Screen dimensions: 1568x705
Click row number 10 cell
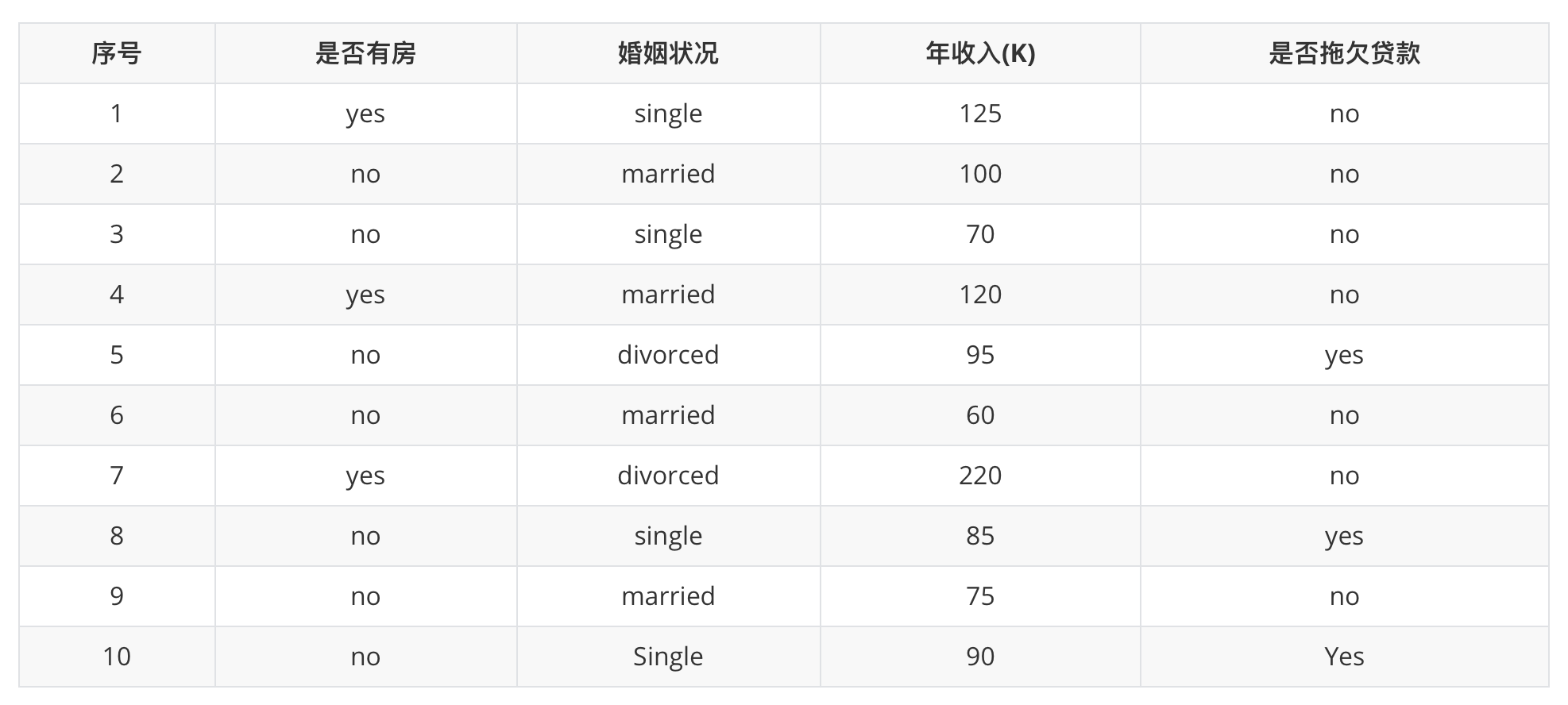(x=117, y=657)
